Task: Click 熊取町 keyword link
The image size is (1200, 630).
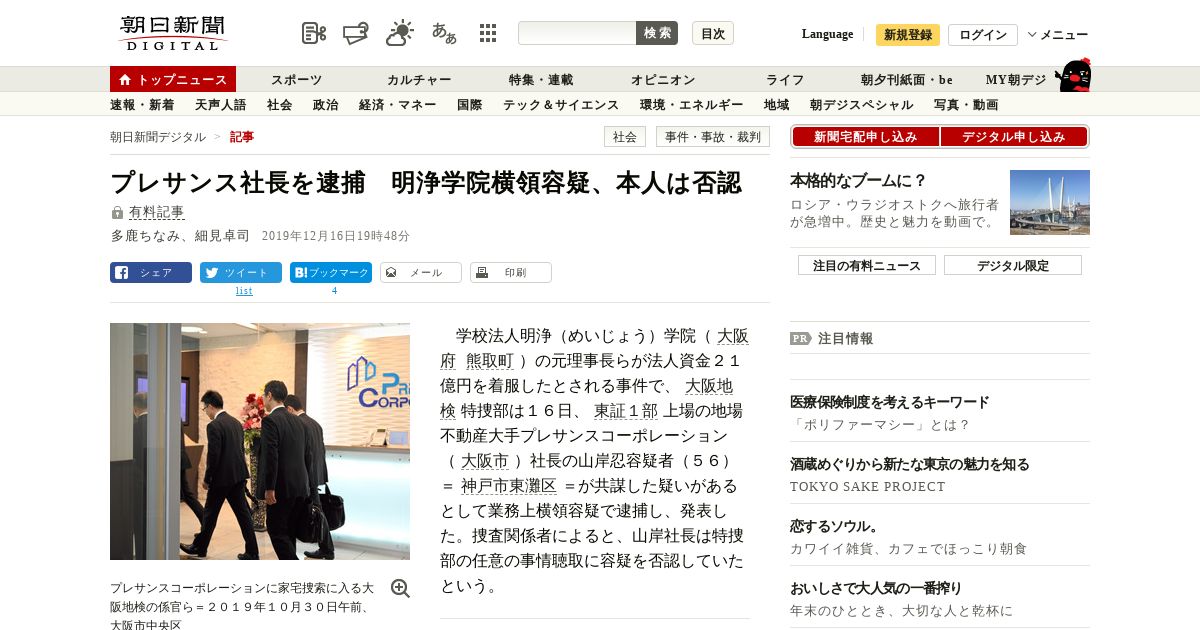Action: pos(489,361)
